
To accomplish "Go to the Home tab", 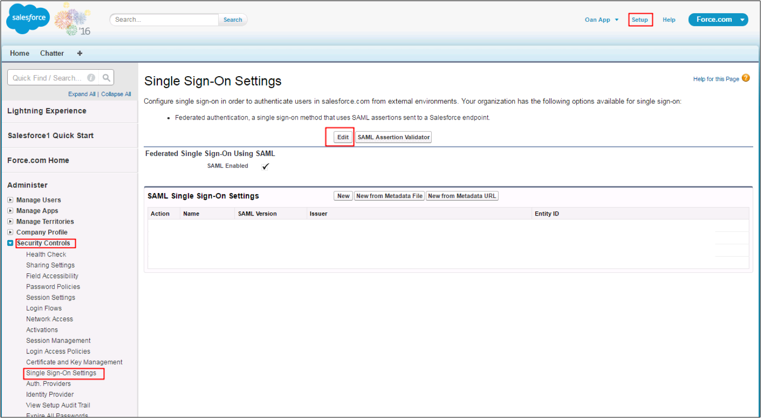I will click(x=19, y=53).
